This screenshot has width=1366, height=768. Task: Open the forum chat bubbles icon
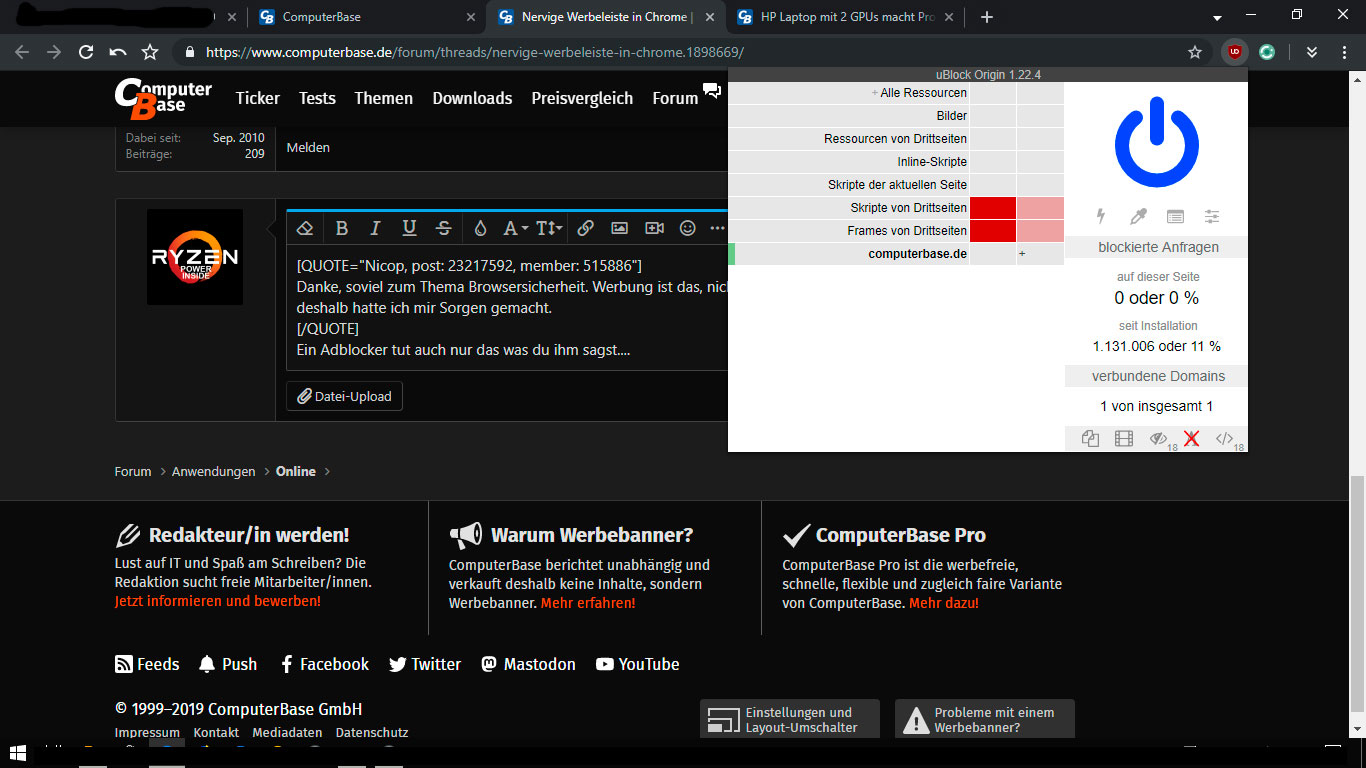(712, 91)
